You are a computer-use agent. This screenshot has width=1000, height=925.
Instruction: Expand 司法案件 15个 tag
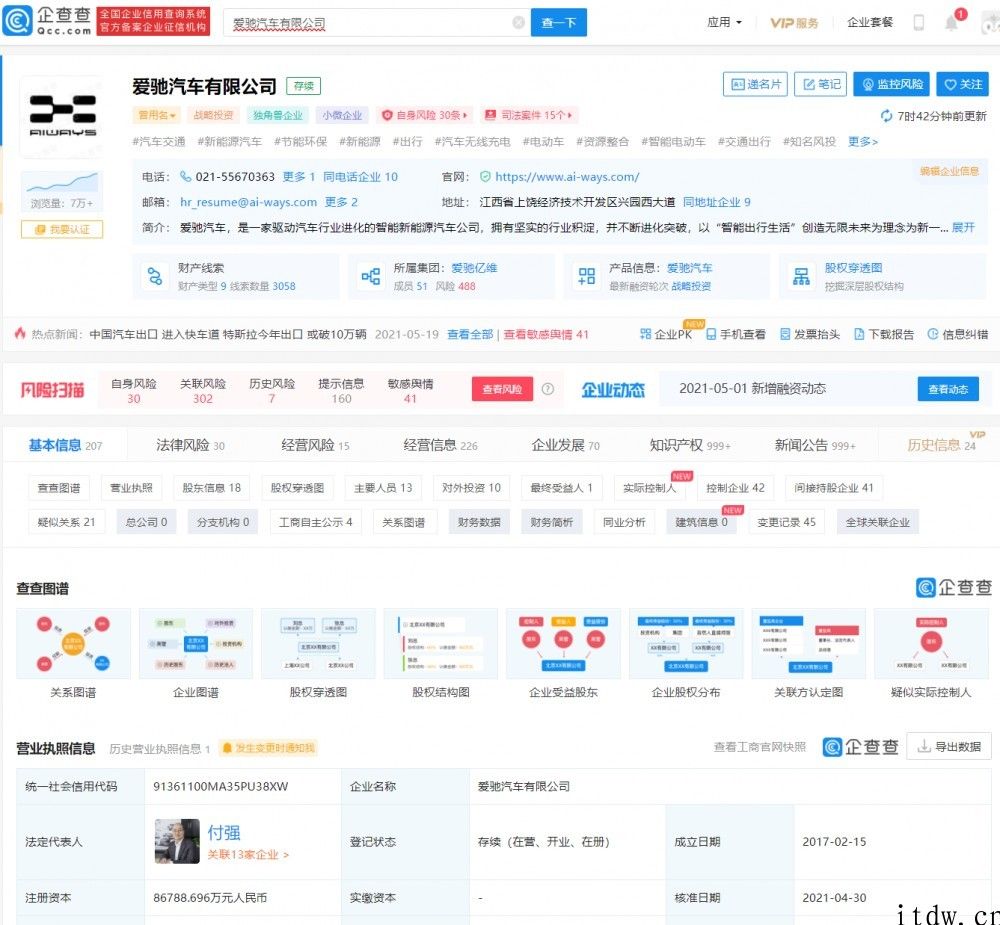pyautogui.click(x=529, y=115)
